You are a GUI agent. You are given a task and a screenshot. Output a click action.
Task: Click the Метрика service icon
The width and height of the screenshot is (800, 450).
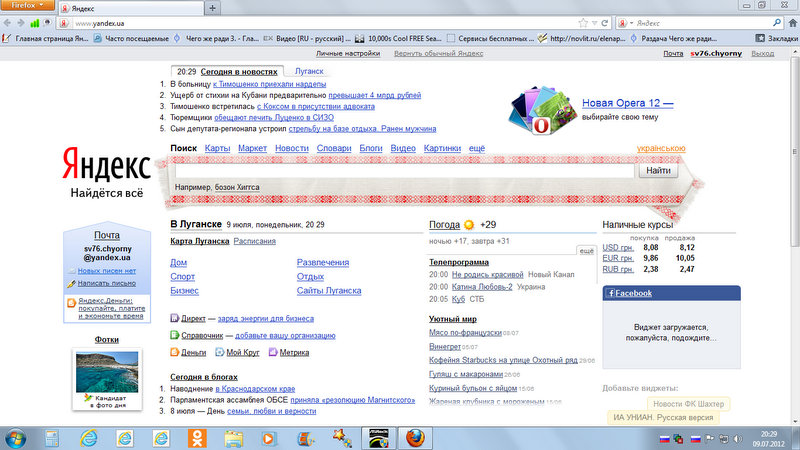coord(273,352)
